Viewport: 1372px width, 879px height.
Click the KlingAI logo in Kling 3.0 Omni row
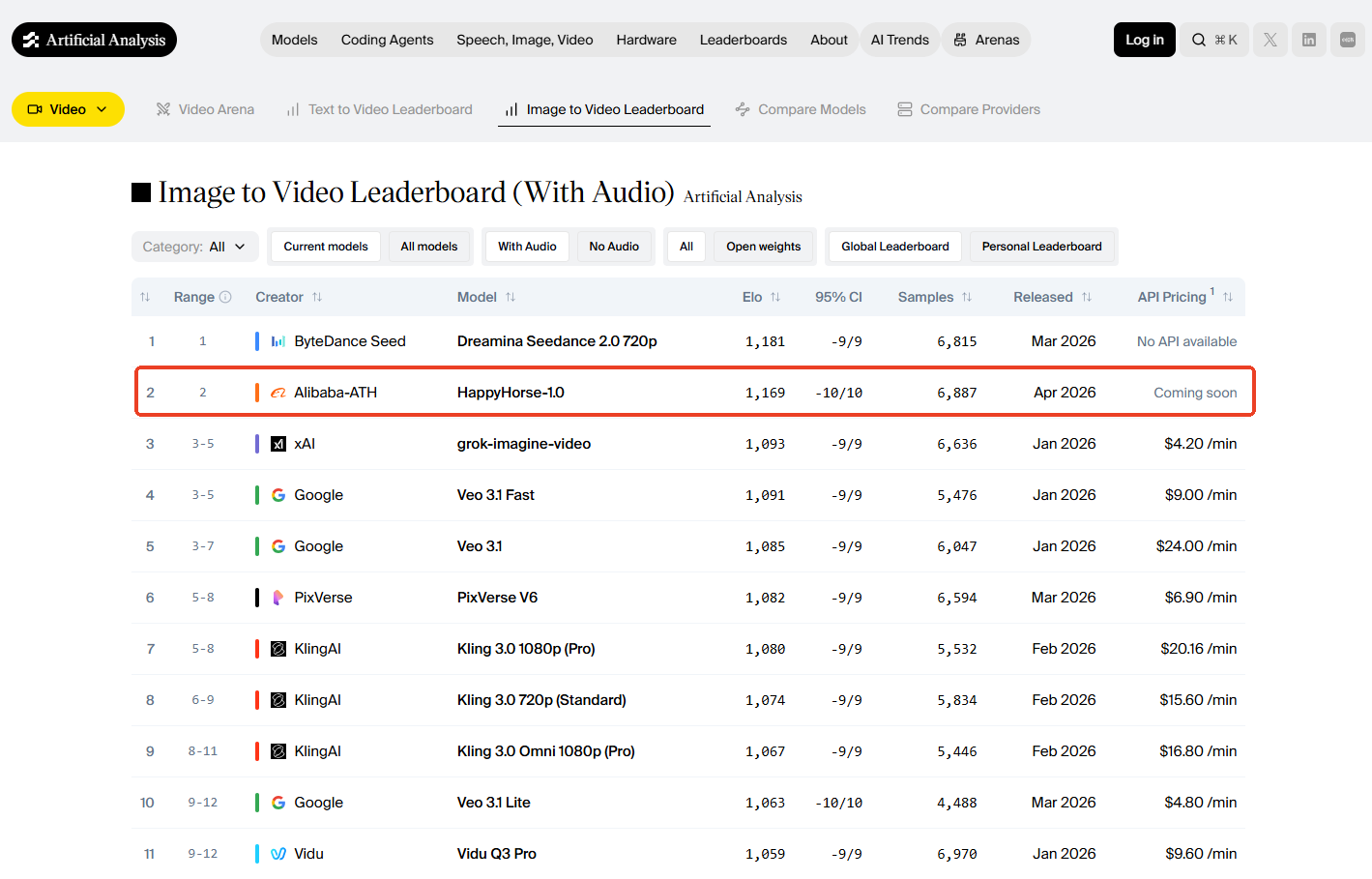coord(278,751)
